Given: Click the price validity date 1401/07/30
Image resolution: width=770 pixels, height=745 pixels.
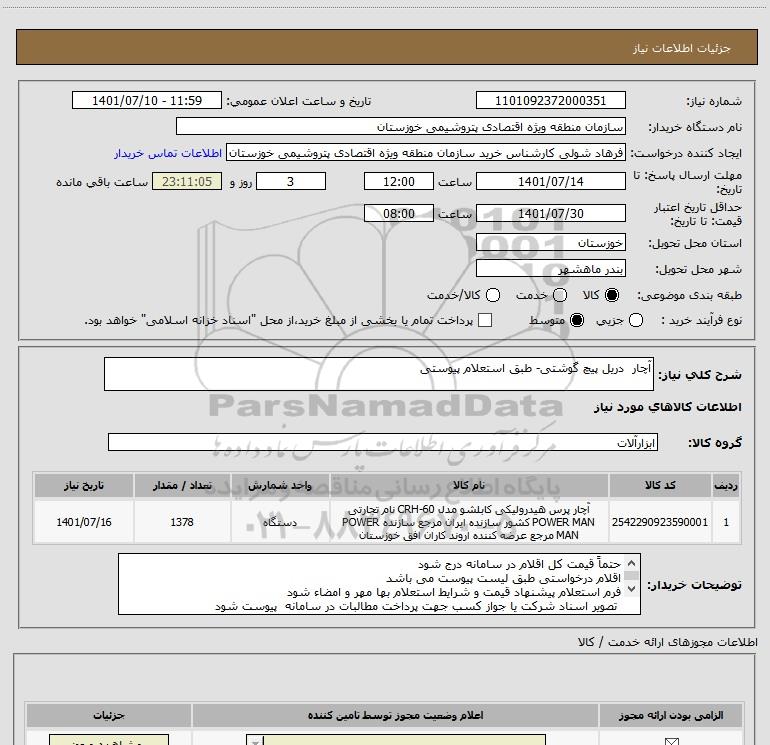Looking at the screenshot, I should [x=550, y=214].
